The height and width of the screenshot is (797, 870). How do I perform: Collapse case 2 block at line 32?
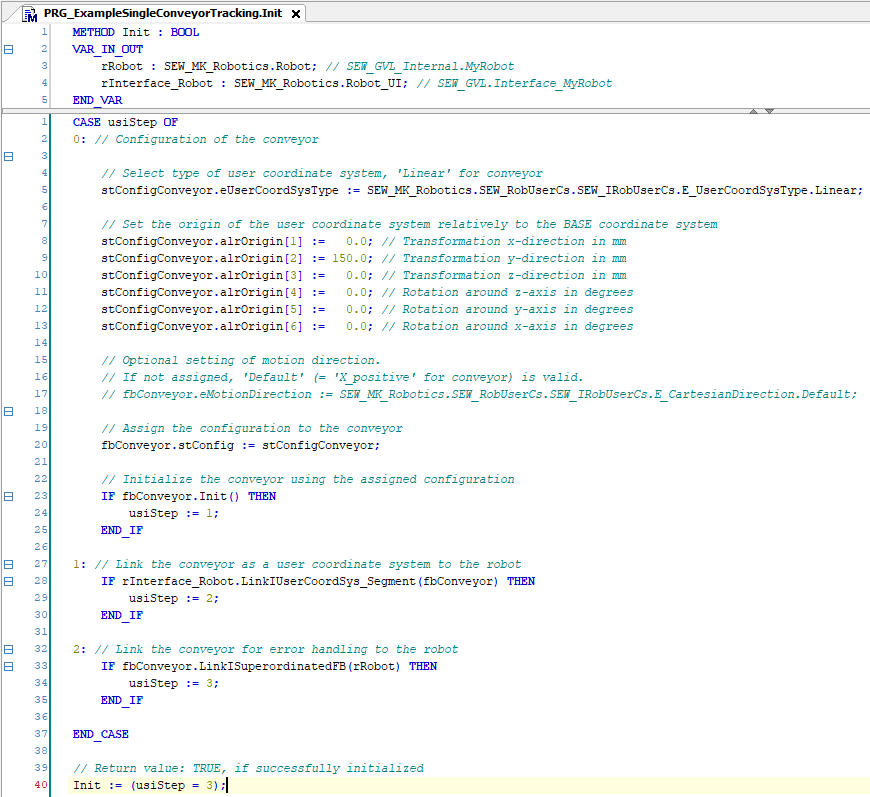pyautogui.click(x=9, y=649)
